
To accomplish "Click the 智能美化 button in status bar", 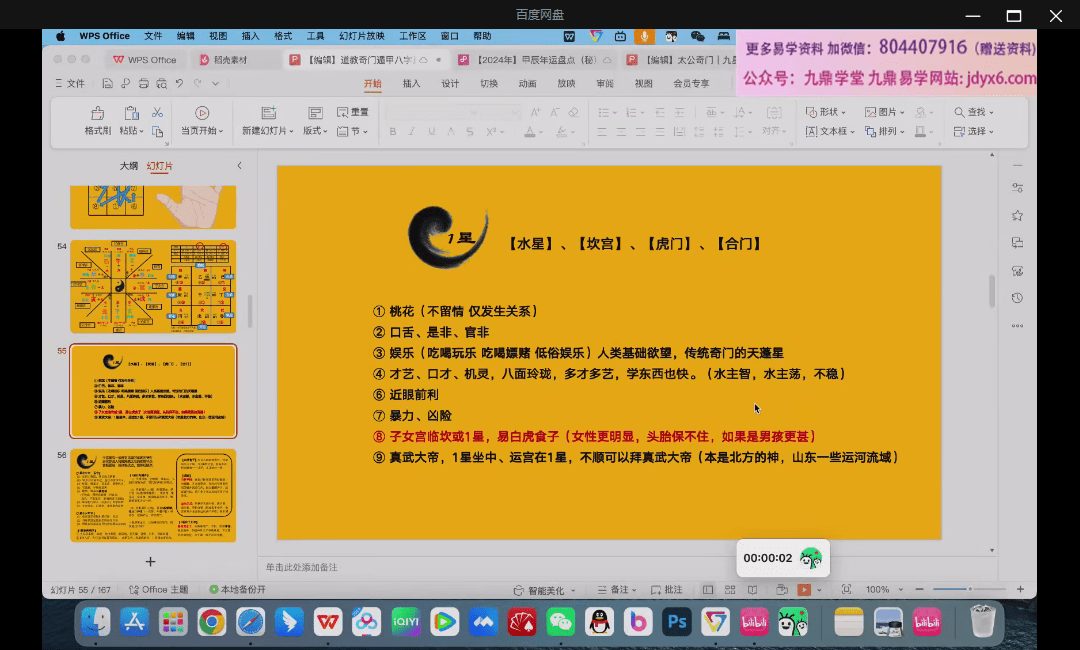I will (545, 590).
